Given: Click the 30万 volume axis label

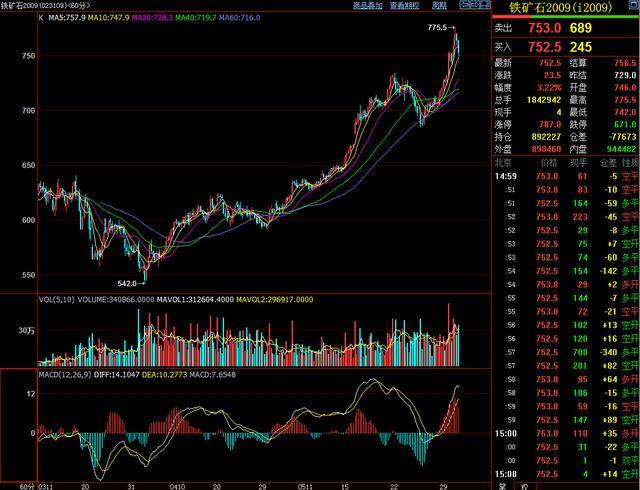Looking at the screenshot, I should coord(27,330).
